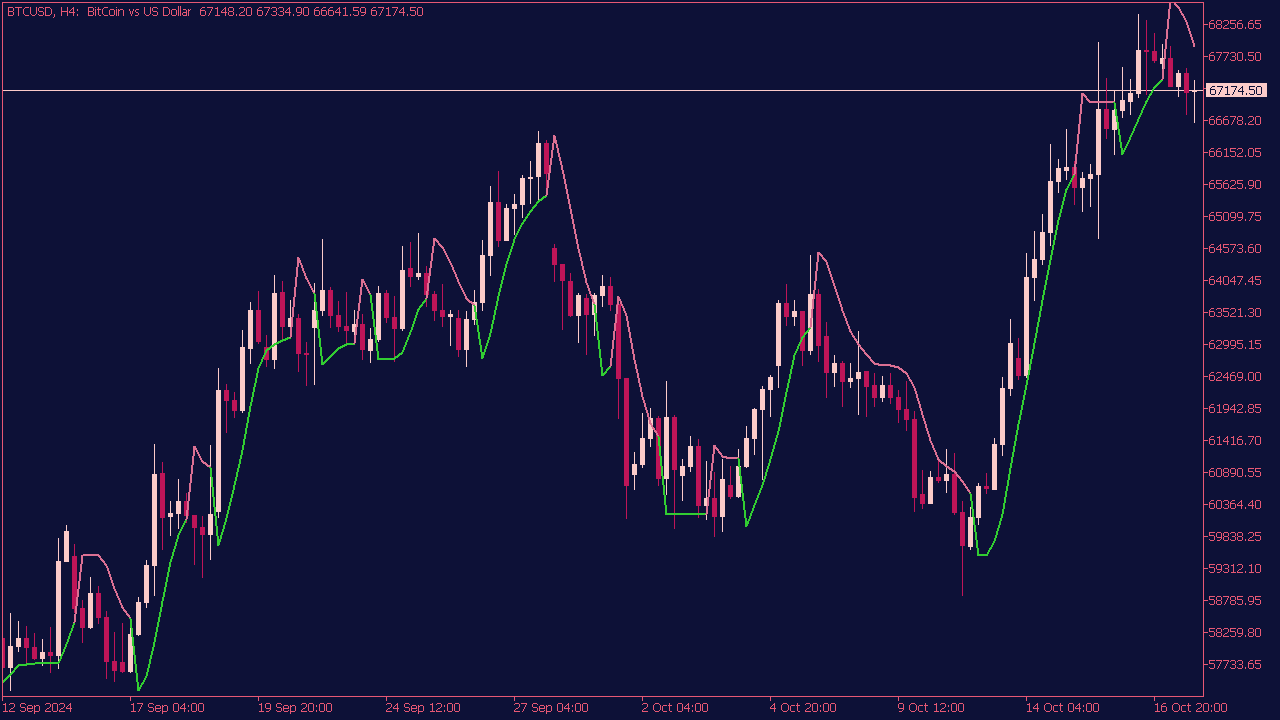Click the BTCUSD, H4 chart title text
This screenshot has width=1280, height=720.
[43, 11]
